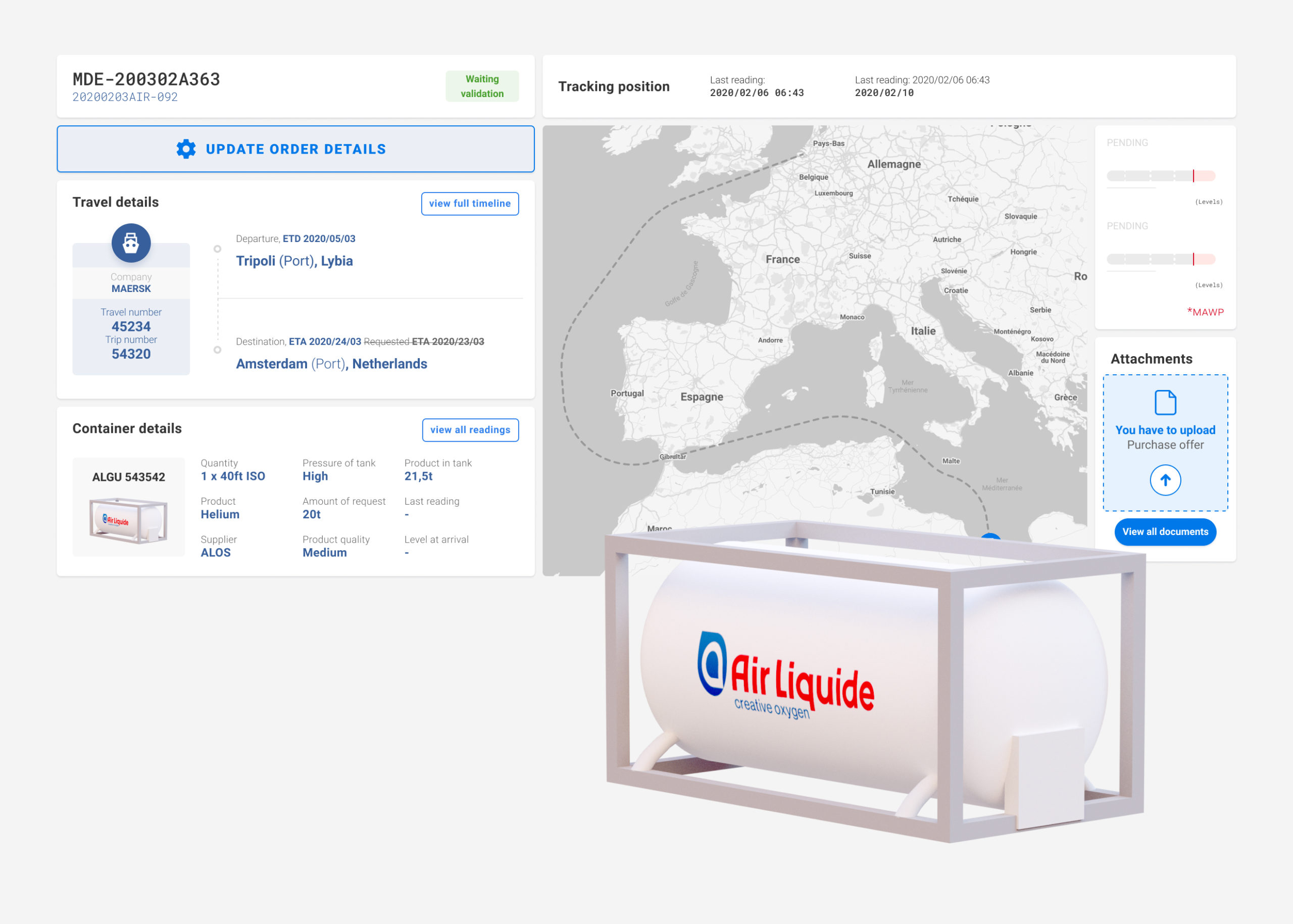Click the Tracking position heading
This screenshot has width=1293, height=924.
(614, 86)
